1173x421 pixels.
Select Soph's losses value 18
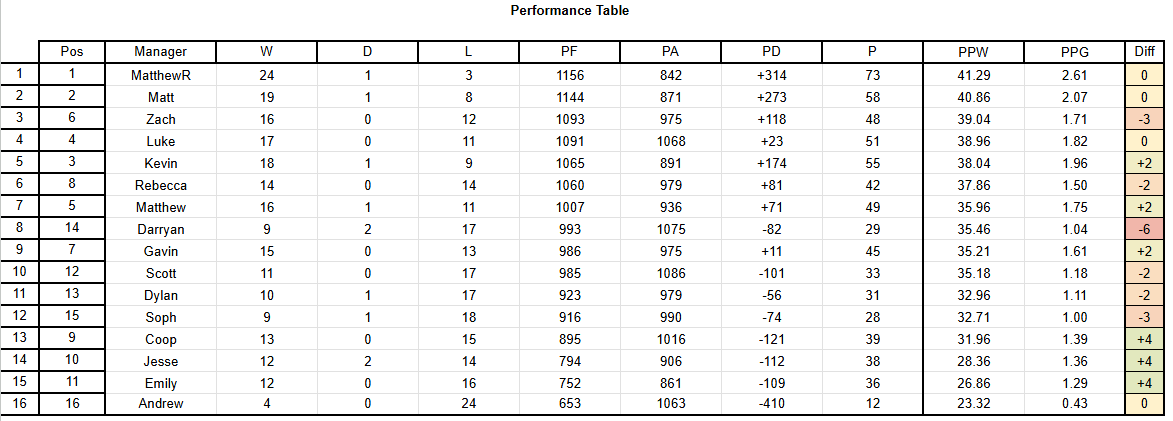[x=468, y=317]
